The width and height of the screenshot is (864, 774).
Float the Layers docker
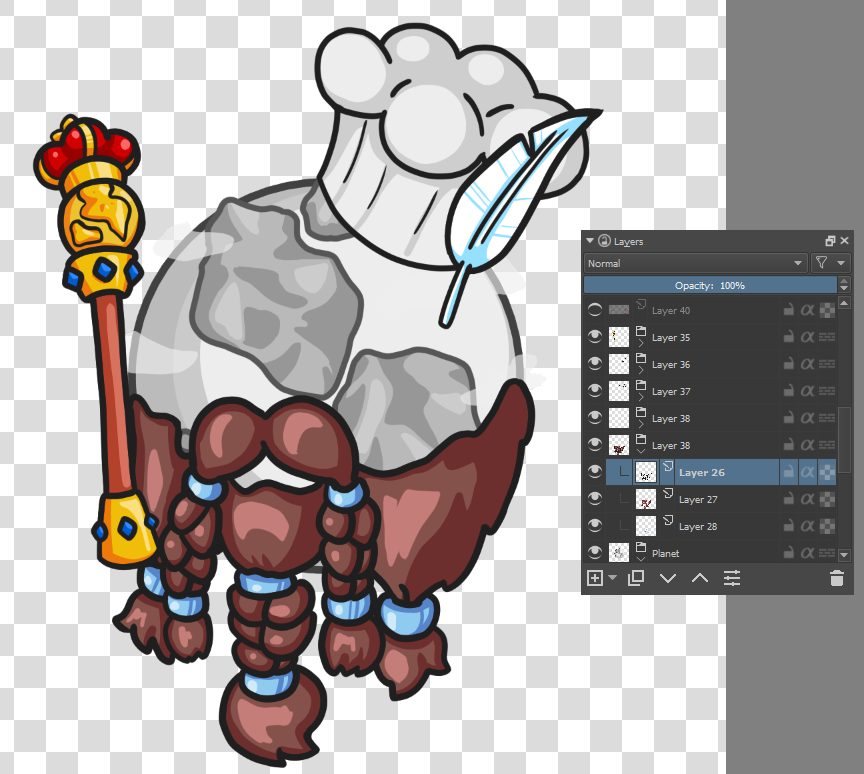tap(830, 241)
